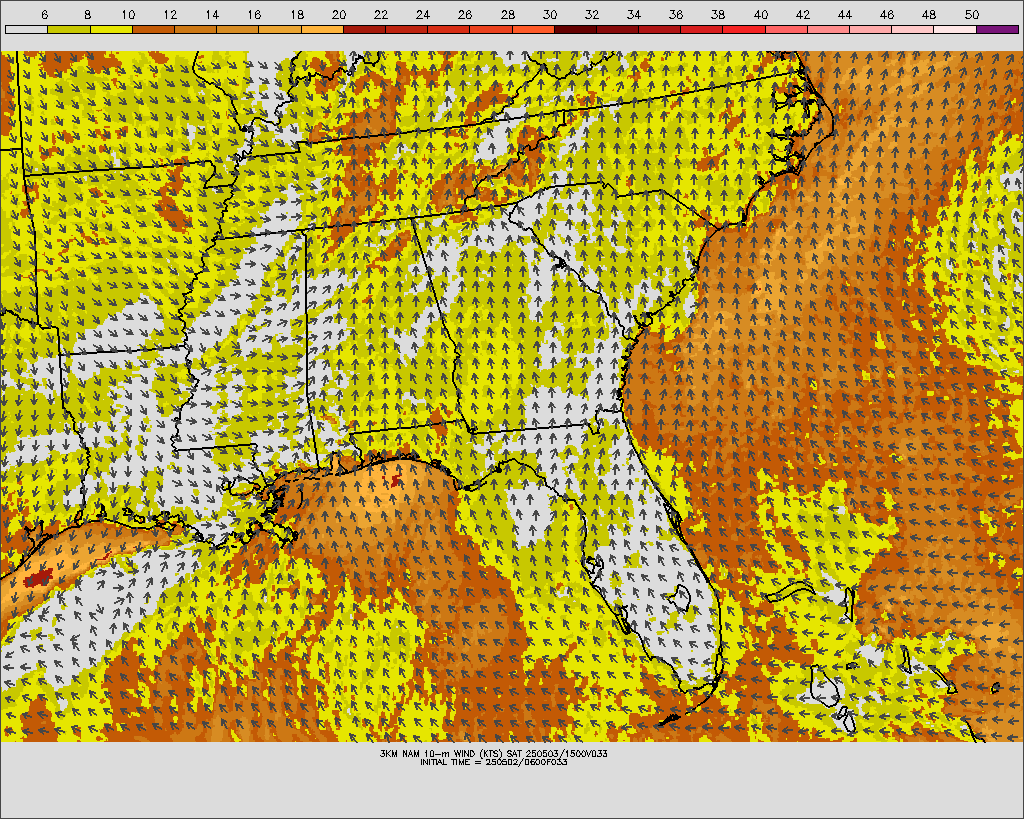The width and height of the screenshot is (1024, 819).
Task: Click the legend label 8
Action: (x=88, y=14)
